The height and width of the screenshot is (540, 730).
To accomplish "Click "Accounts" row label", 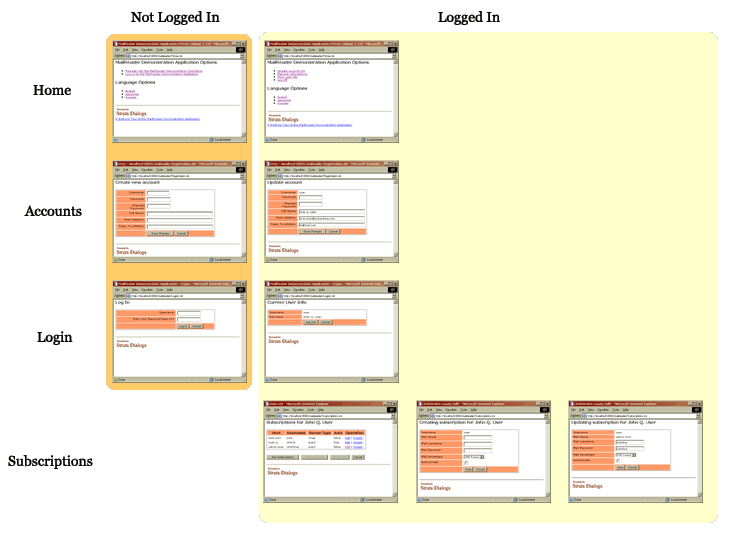I will click(53, 211).
